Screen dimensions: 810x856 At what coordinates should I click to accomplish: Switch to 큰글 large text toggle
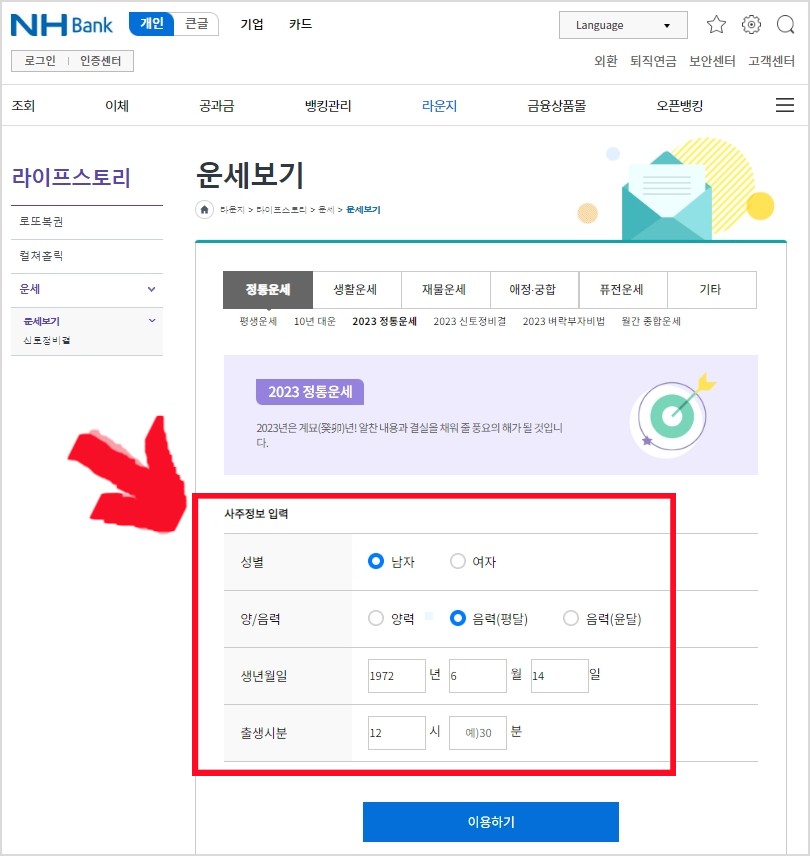[196, 24]
